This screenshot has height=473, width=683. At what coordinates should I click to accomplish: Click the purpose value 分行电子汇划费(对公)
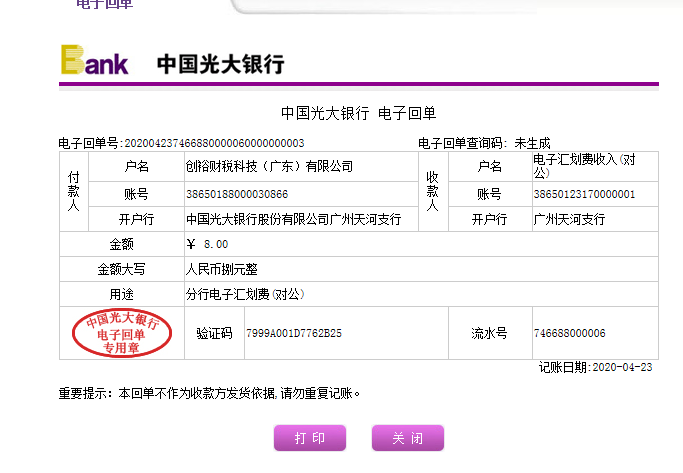244,294
